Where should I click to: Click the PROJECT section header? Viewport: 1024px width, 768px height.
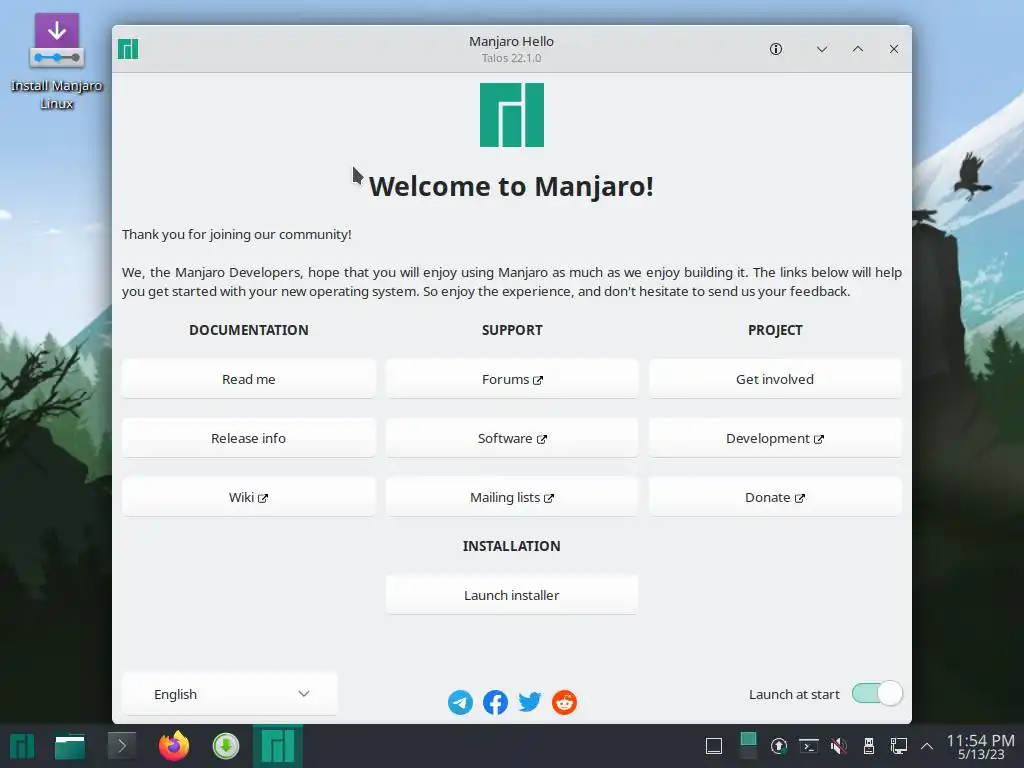(x=775, y=330)
